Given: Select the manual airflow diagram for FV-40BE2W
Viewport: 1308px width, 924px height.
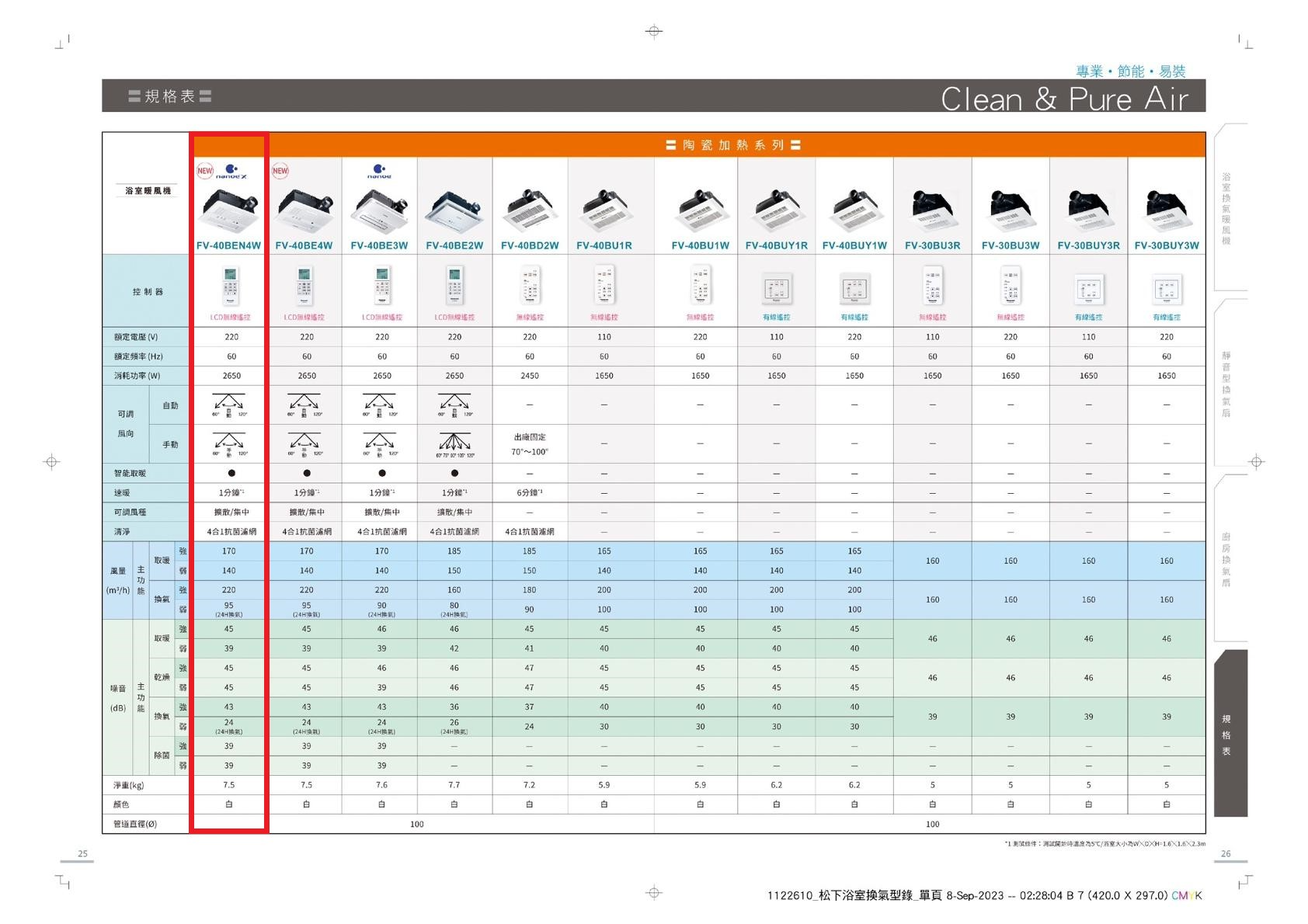Looking at the screenshot, I should tap(454, 444).
